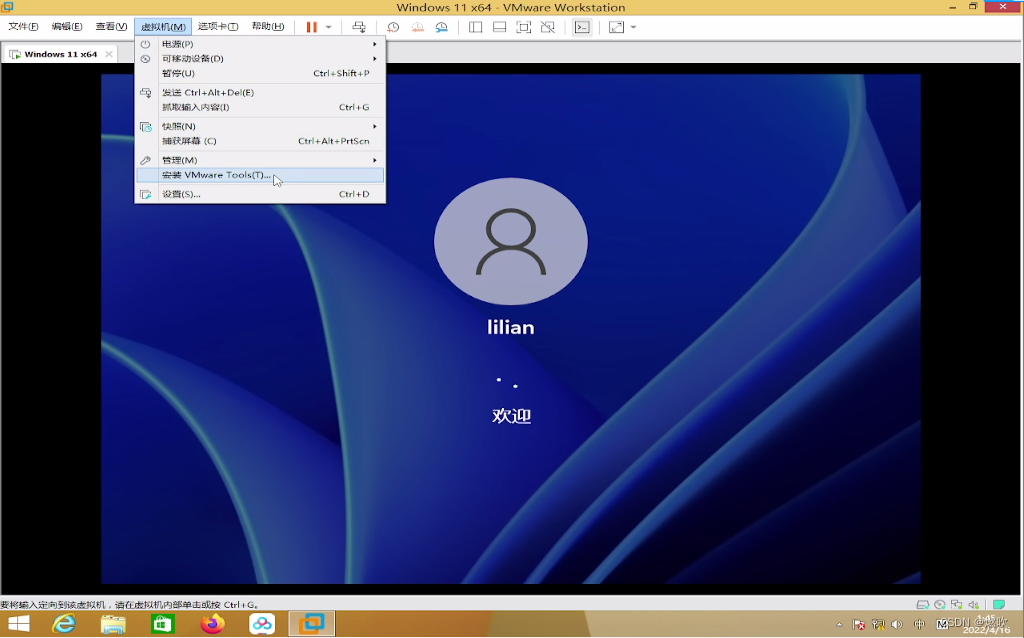Click the network adapter status bar icon
This screenshot has height=638, width=1024.
point(957,605)
